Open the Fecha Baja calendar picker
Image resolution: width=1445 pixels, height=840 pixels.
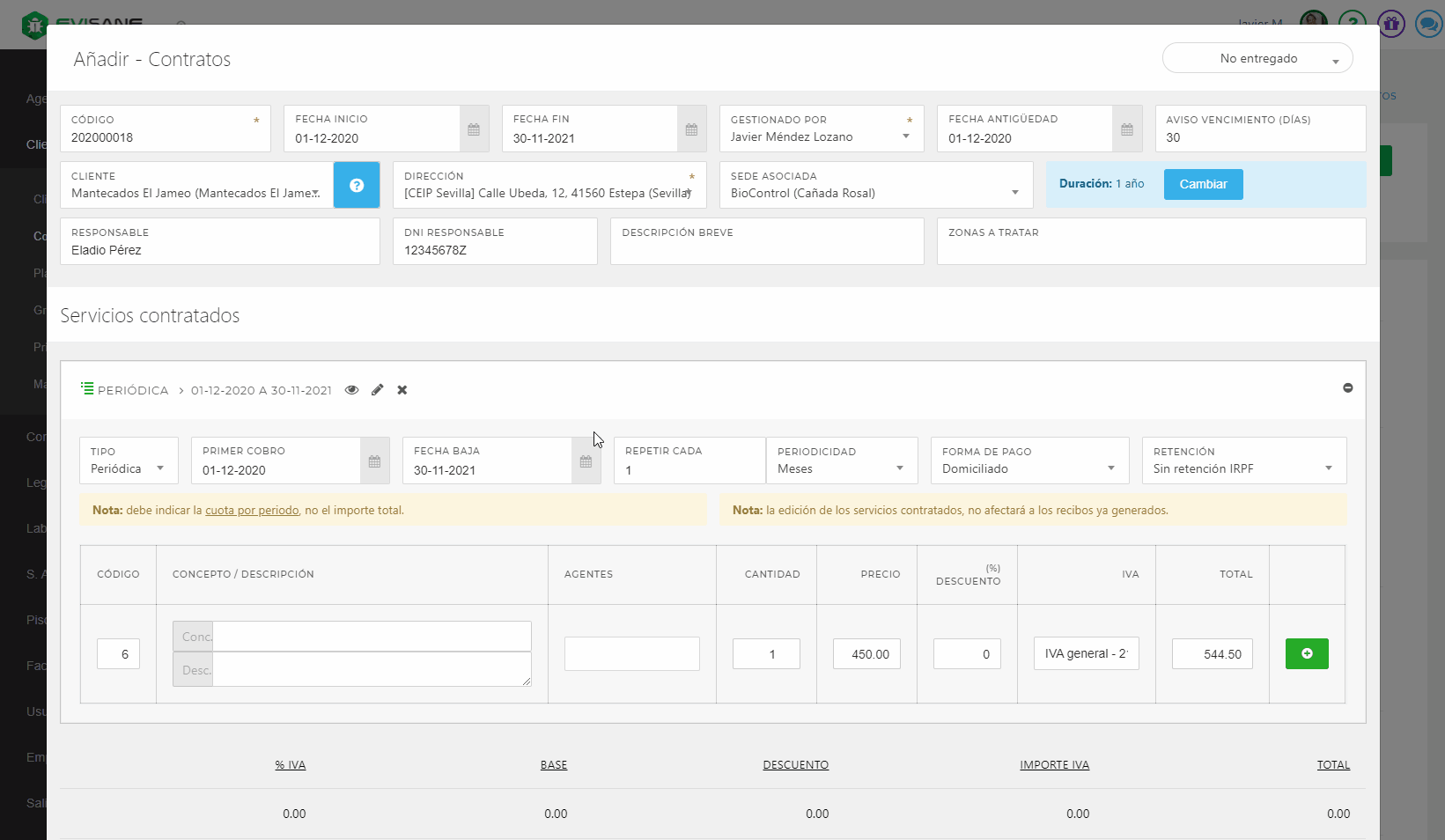click(586, 461)
